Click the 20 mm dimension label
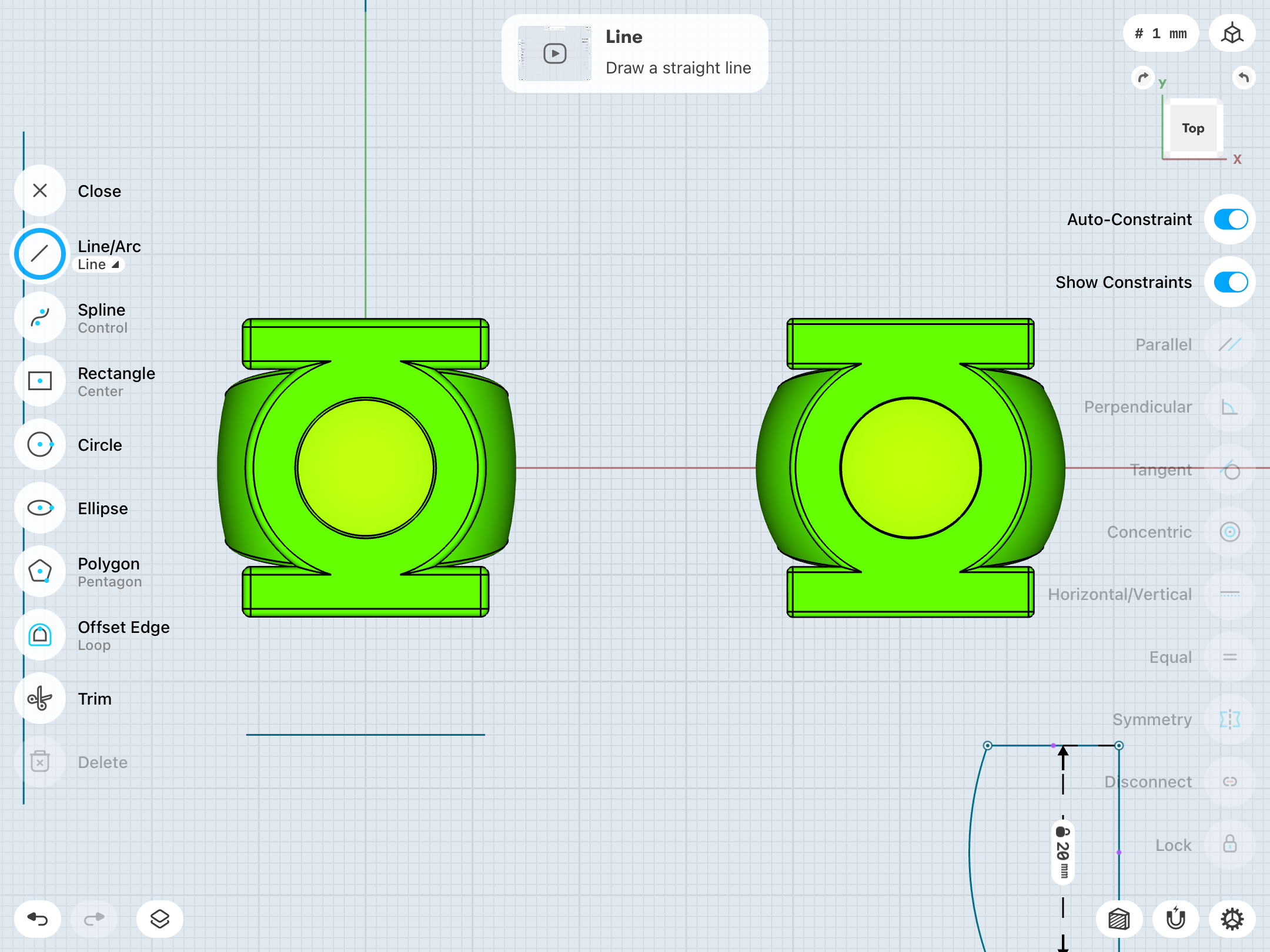Viewport: 1270px width, 952px height. pyautogui.click(x=1063, y=852)
